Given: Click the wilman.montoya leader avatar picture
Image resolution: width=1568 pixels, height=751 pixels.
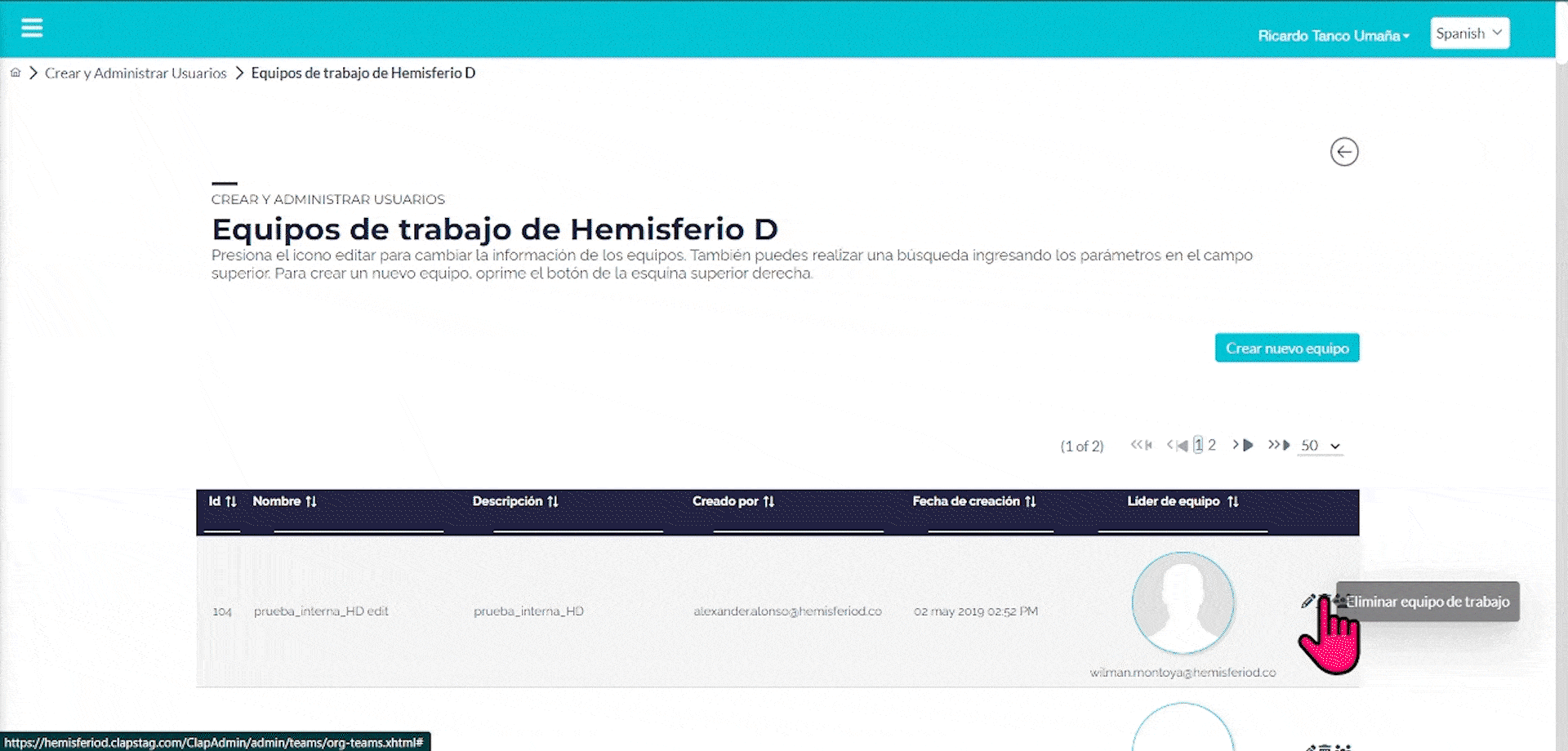Looking at the screenshot, I should pyautogui.click(x=1183, y=603).
